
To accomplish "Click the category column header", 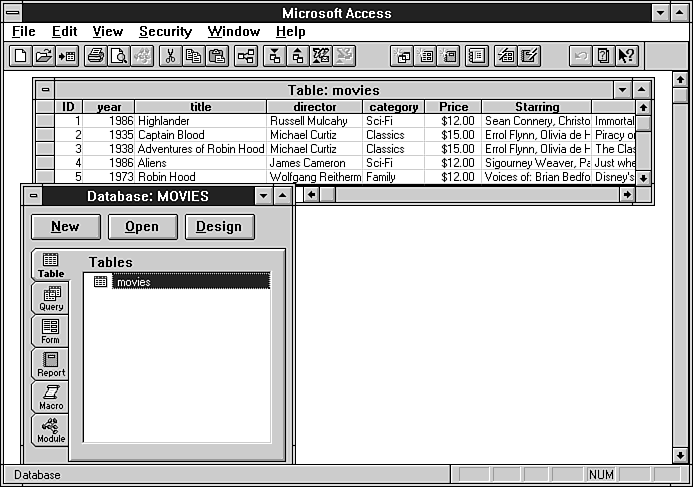I will pos(394,107).
